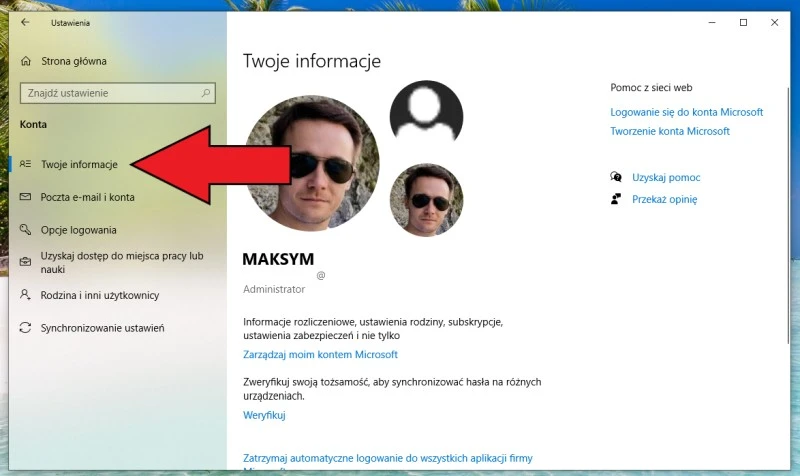Open Twoje informacje in the sidebar

pyautogui.click(x=79, y=164)
